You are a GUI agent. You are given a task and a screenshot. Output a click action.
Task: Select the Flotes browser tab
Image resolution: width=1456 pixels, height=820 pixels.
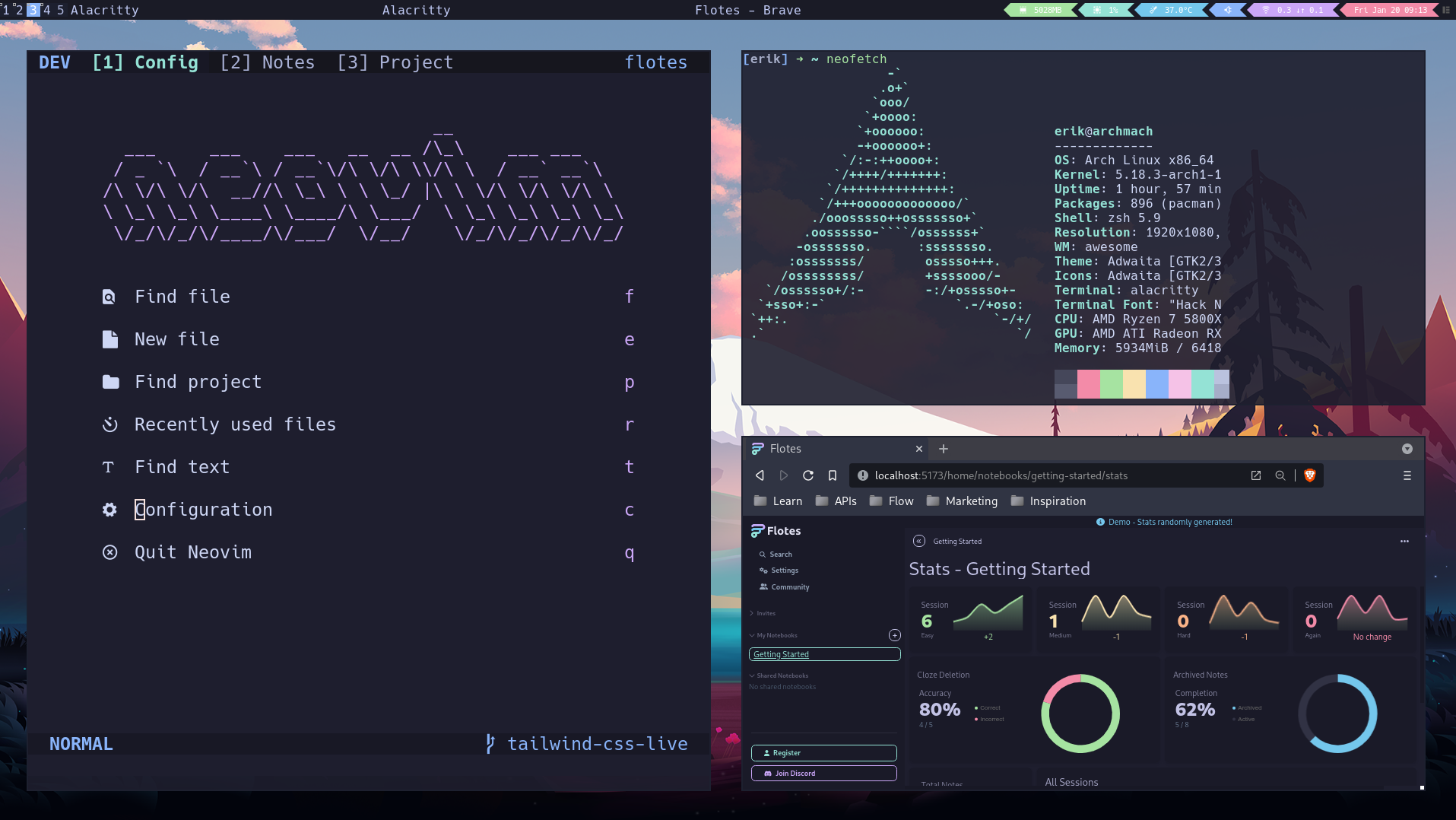[787, 448]
